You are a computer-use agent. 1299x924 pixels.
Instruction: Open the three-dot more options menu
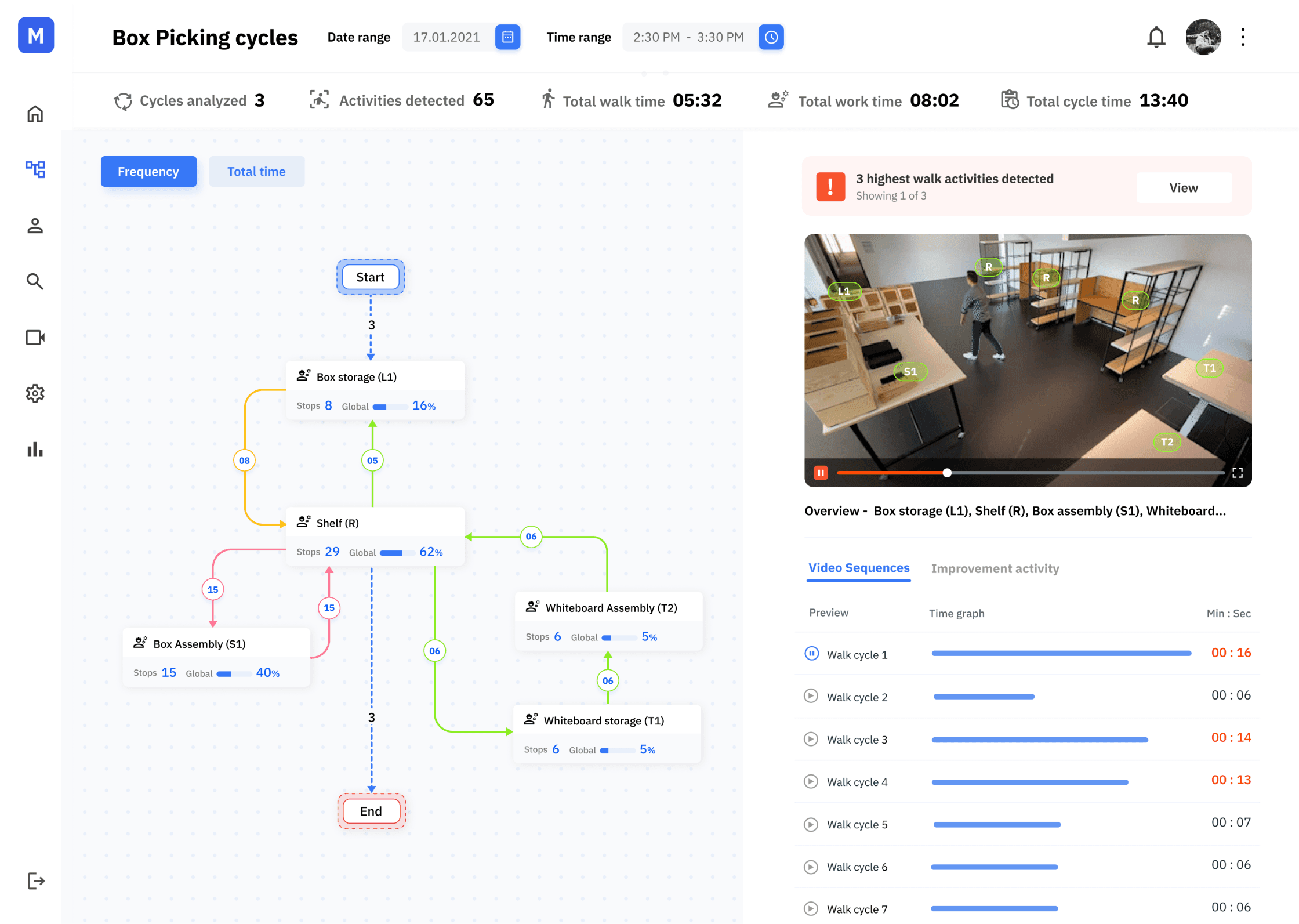click(1243, 37)
